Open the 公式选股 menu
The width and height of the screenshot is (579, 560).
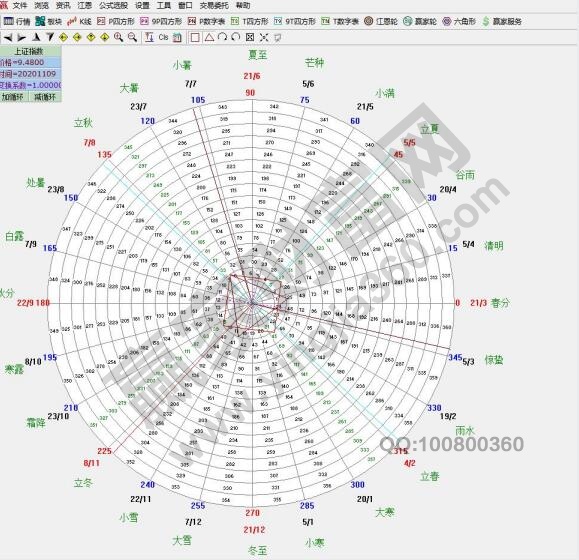[x=113, y=6]
